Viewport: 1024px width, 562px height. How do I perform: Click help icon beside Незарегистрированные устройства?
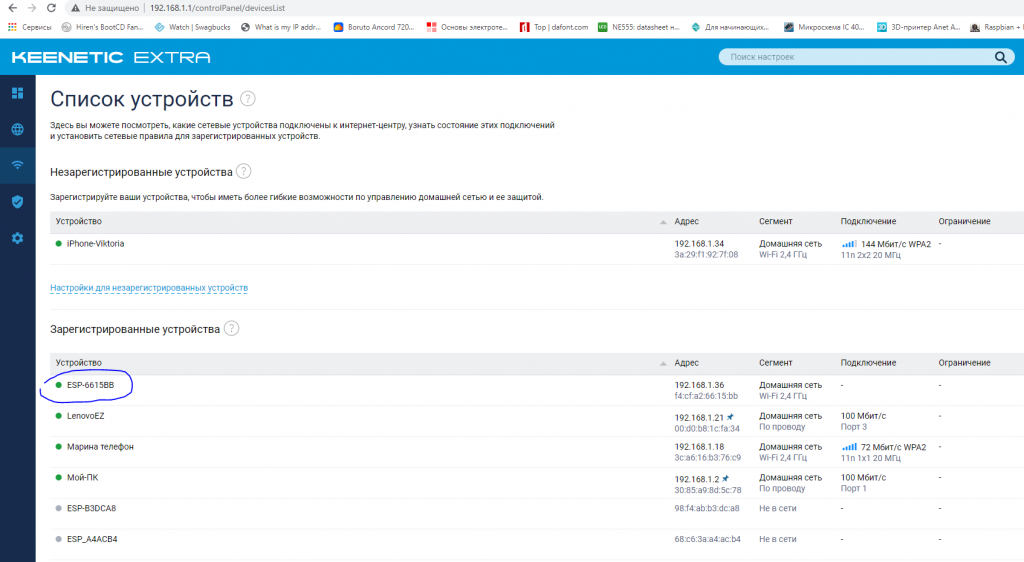[243, 172]
